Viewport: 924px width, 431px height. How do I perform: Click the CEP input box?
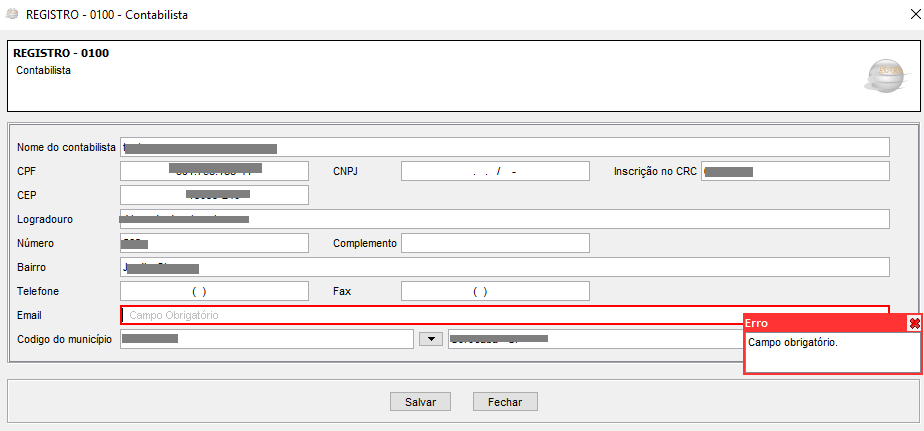(x=214, y=195)
